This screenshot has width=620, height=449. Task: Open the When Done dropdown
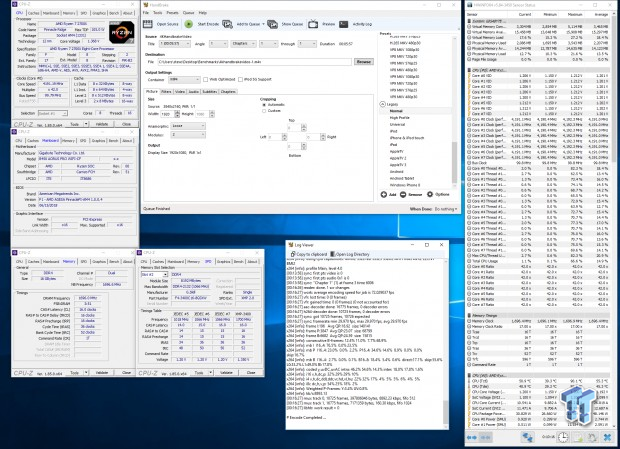(x=446, y=209)
